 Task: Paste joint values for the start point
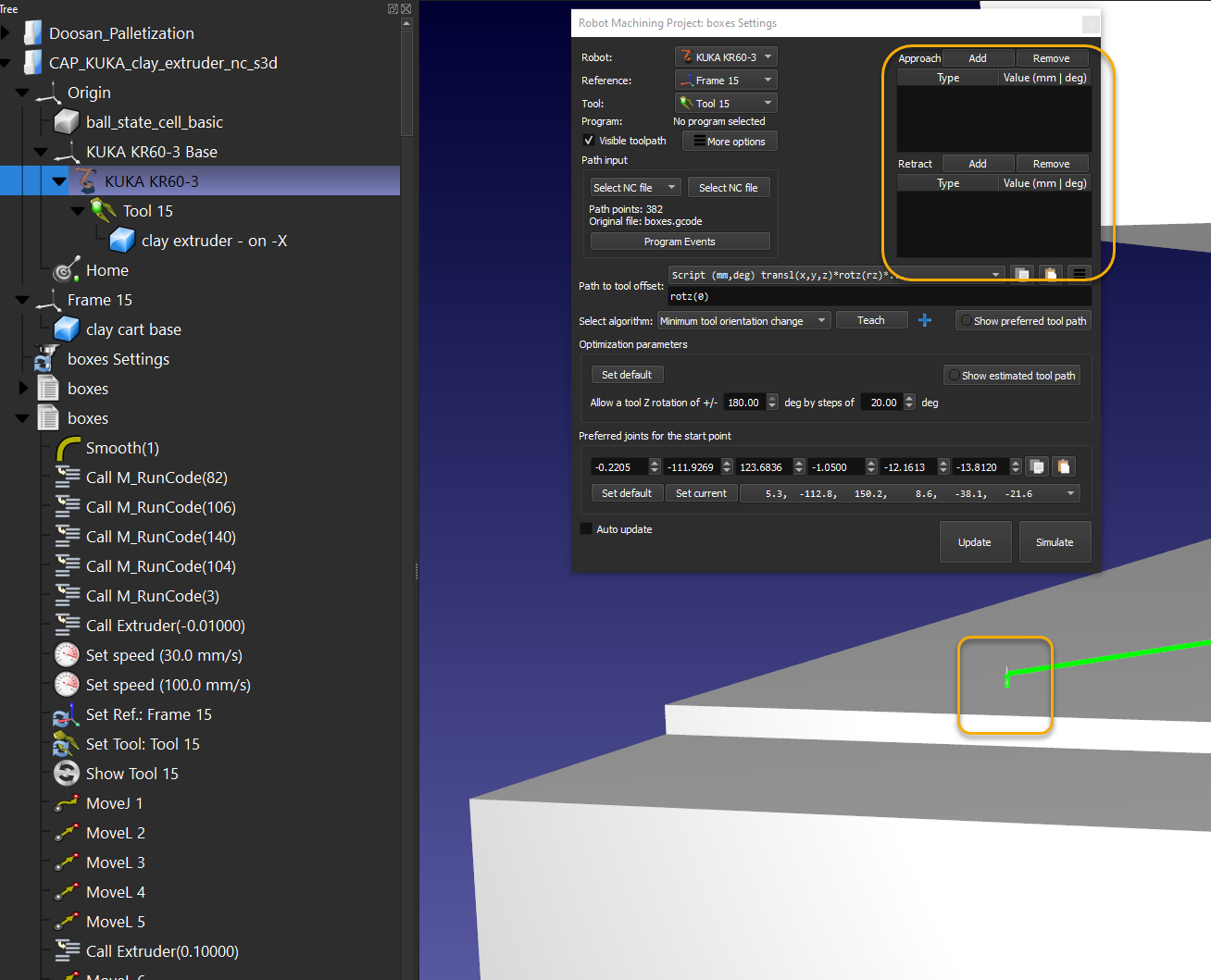pos(1064,467)
